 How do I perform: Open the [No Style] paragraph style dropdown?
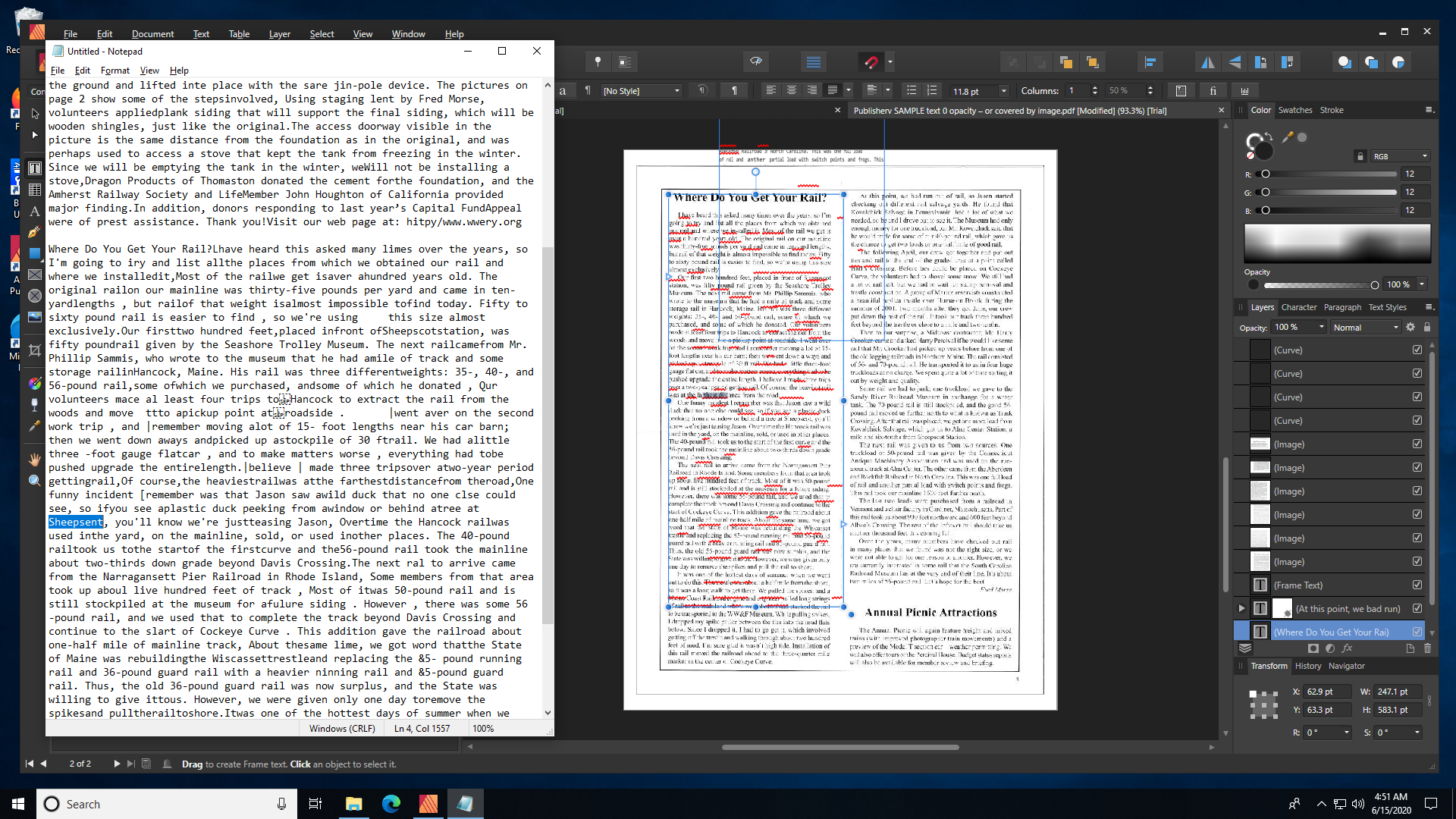click(642, 91)
